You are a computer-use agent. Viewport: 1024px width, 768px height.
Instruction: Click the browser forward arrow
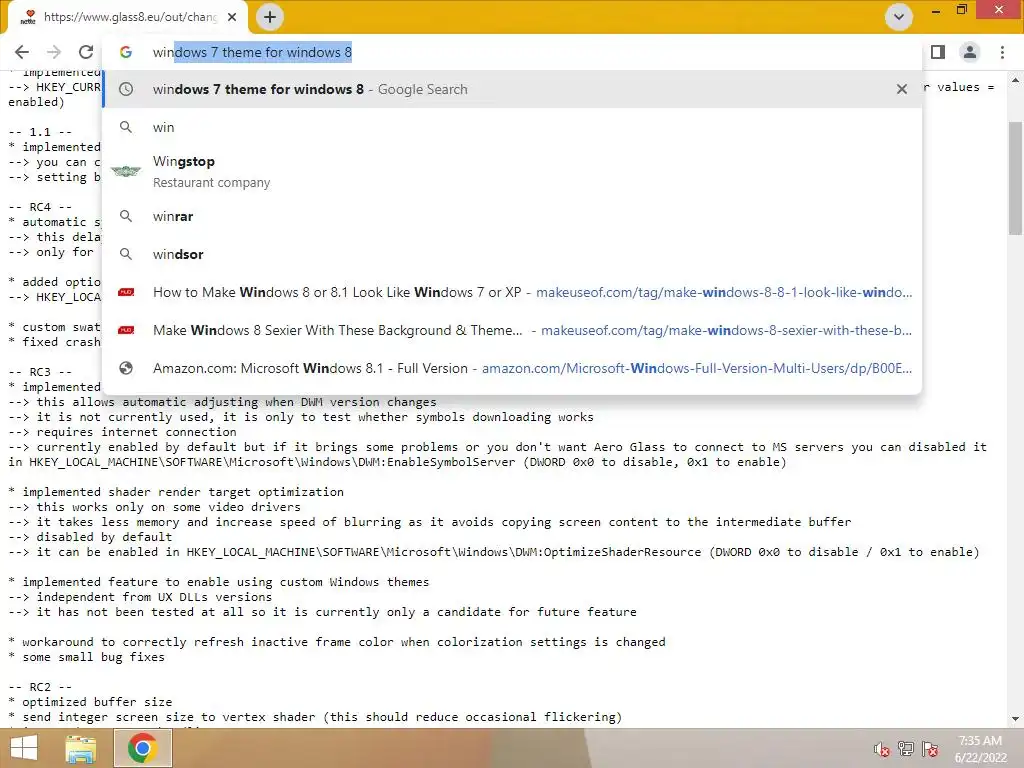coord(54,52)
